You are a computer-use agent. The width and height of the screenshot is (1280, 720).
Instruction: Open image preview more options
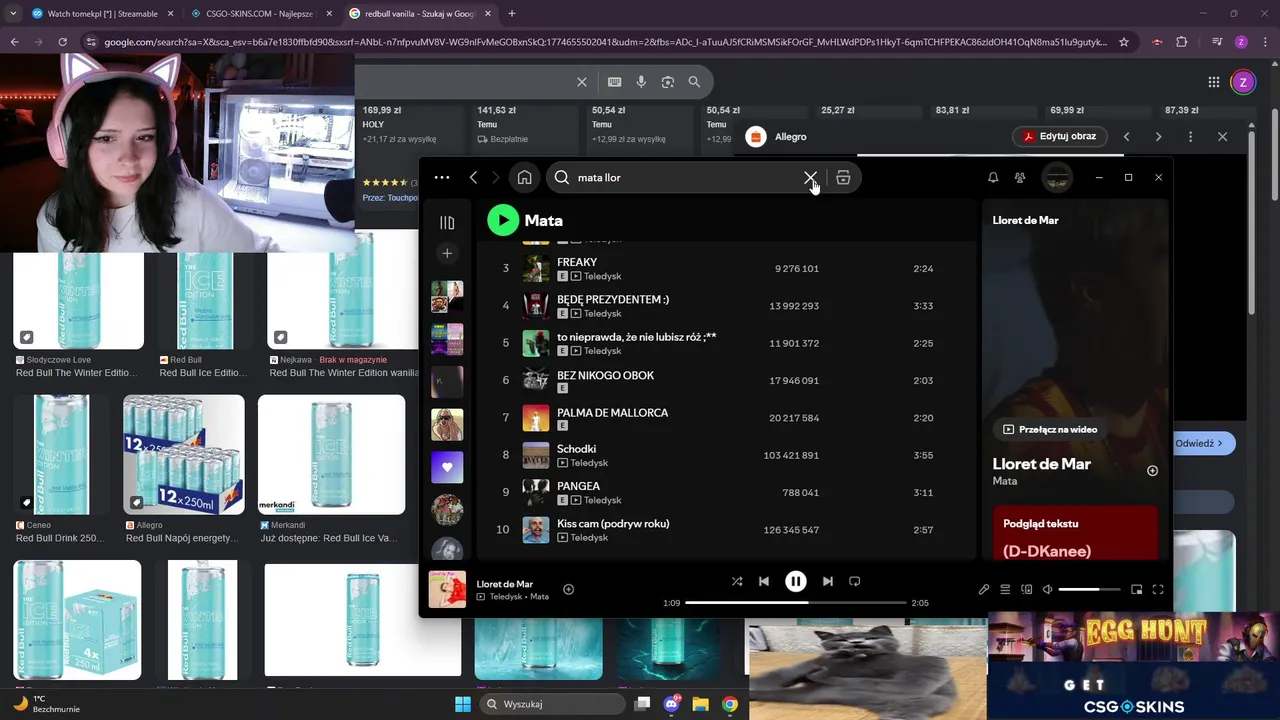pos(1190,136)
